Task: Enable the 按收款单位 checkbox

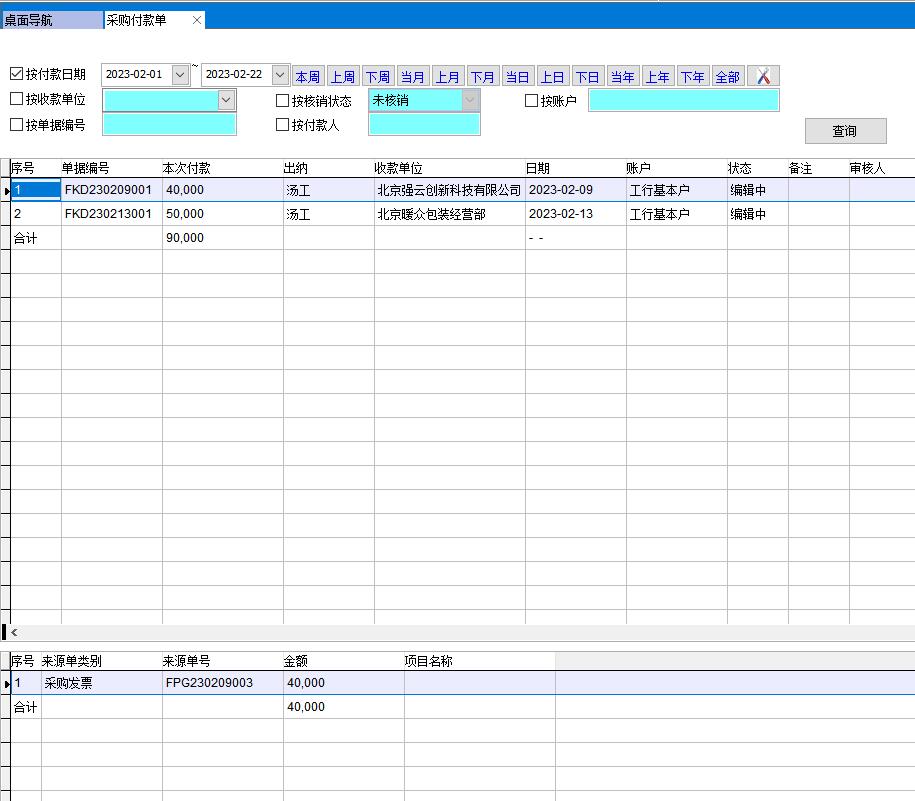Action: point(16,99)
